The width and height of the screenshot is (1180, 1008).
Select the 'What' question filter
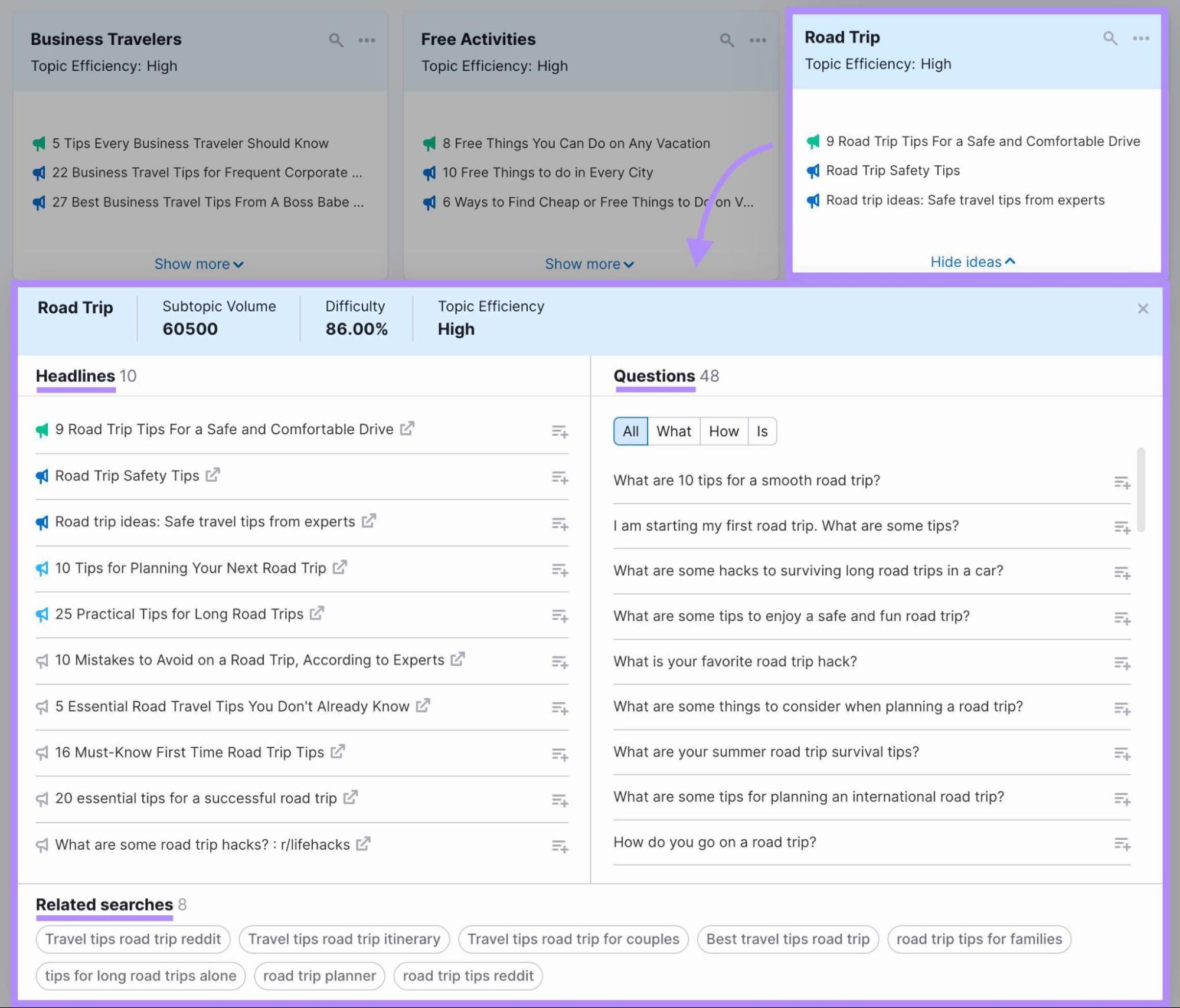pos(673,431)
